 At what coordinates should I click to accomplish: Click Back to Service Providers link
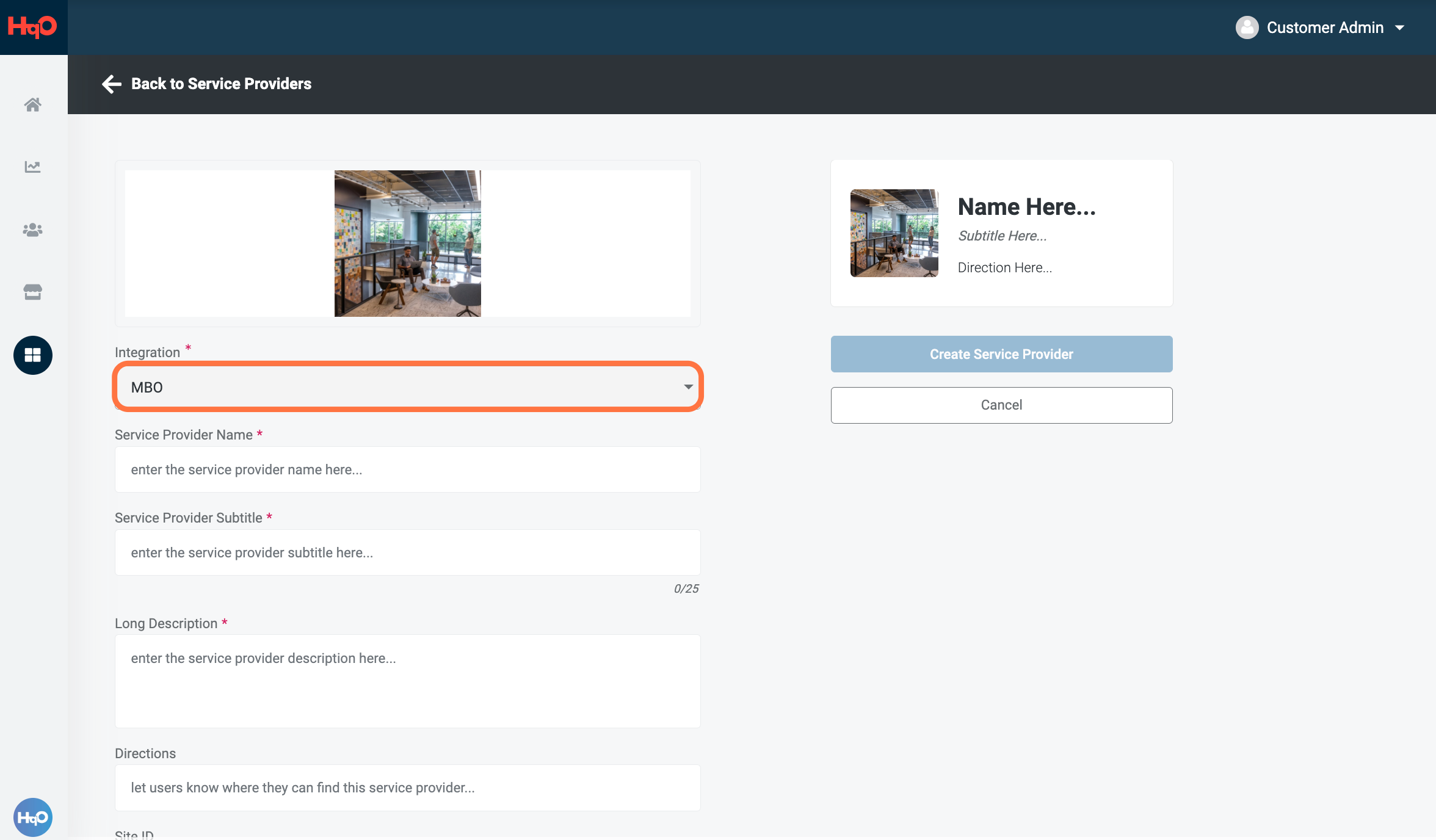[221, 84]
